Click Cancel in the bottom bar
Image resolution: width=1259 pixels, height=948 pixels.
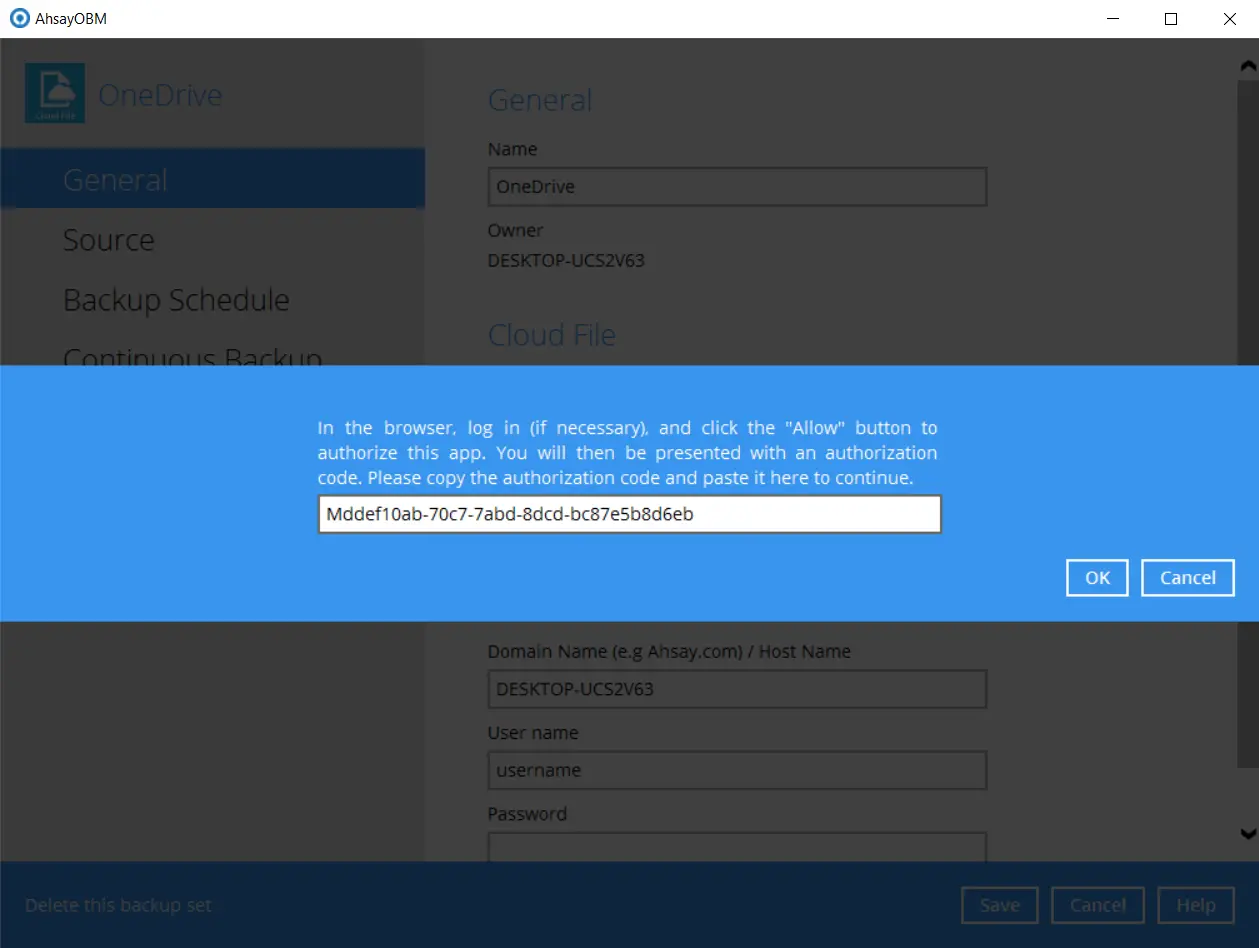click(x=1097, y=904)
